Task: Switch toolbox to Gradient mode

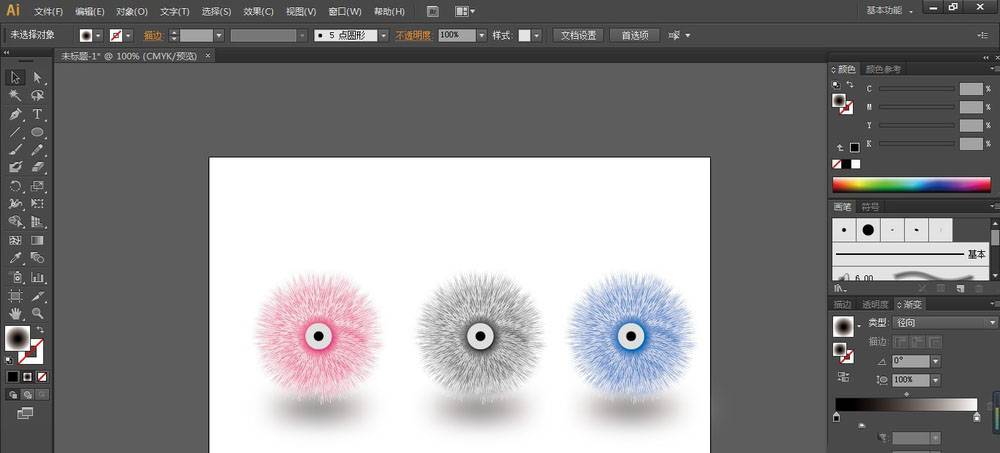Action: tap(26, 376)
